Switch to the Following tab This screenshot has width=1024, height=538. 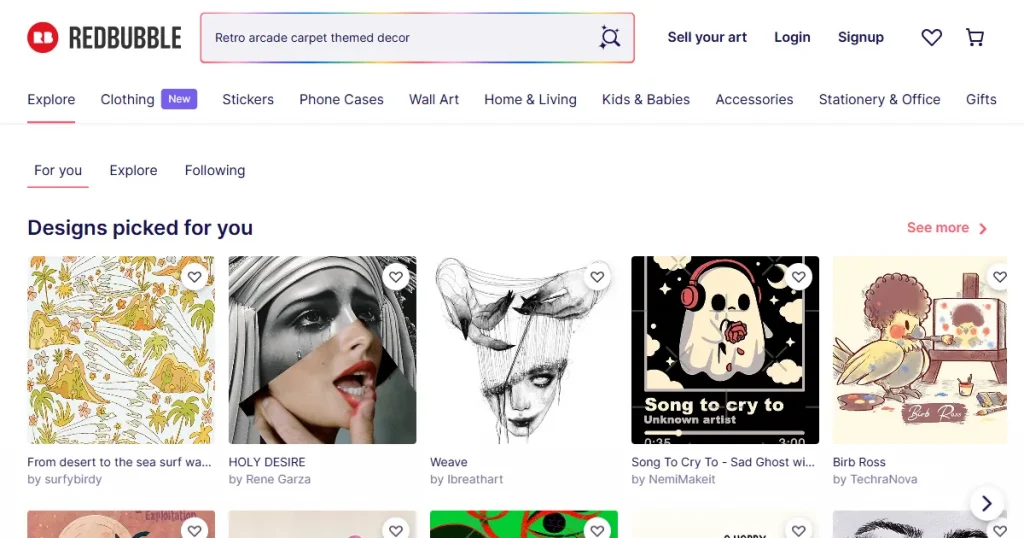[215, 170]
